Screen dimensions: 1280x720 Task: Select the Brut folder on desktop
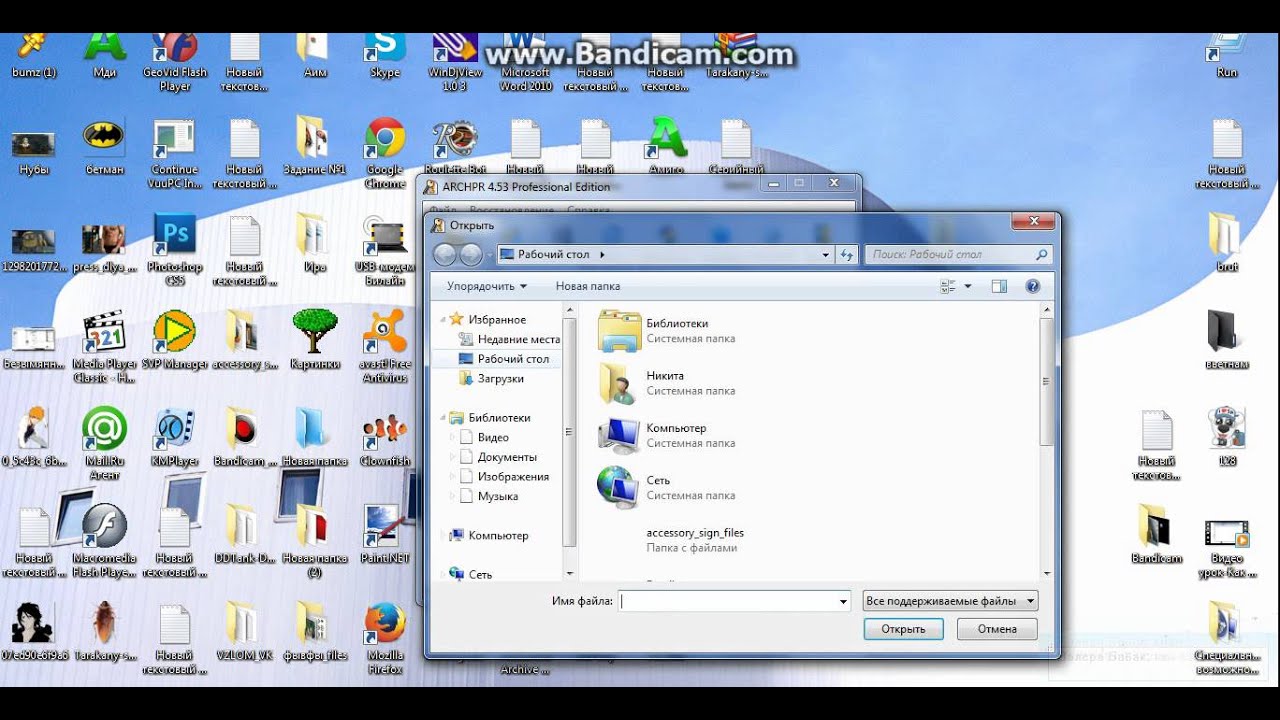[x=1227, y=244]
